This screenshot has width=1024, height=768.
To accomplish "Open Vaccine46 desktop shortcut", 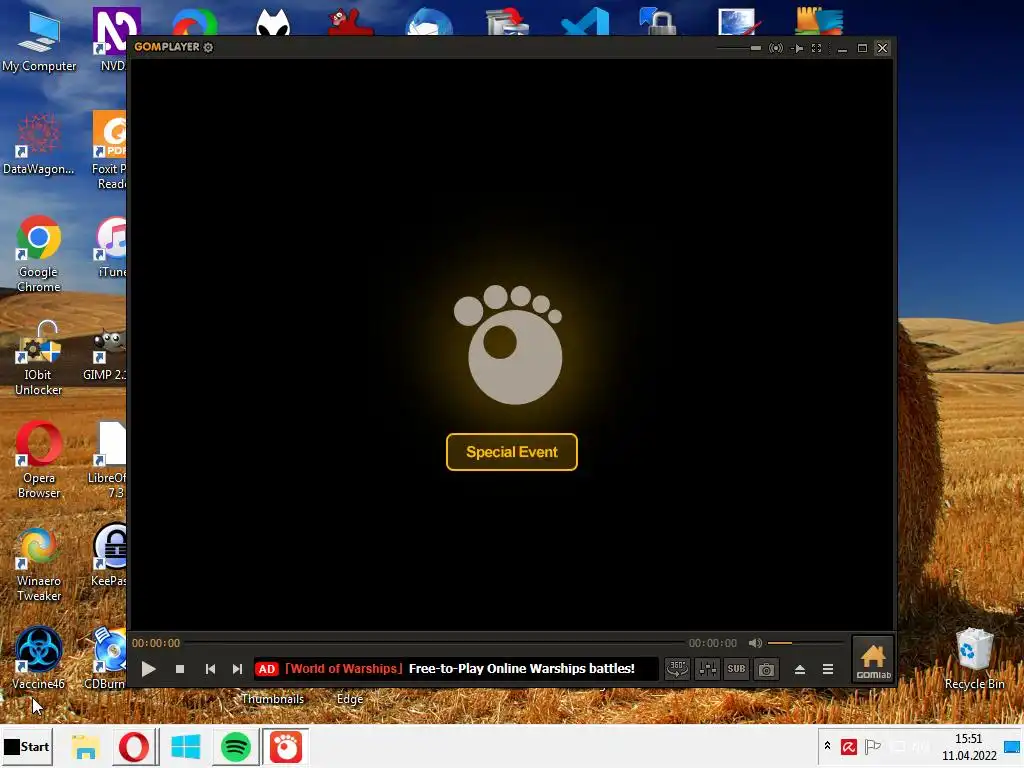I will point(39,658).
